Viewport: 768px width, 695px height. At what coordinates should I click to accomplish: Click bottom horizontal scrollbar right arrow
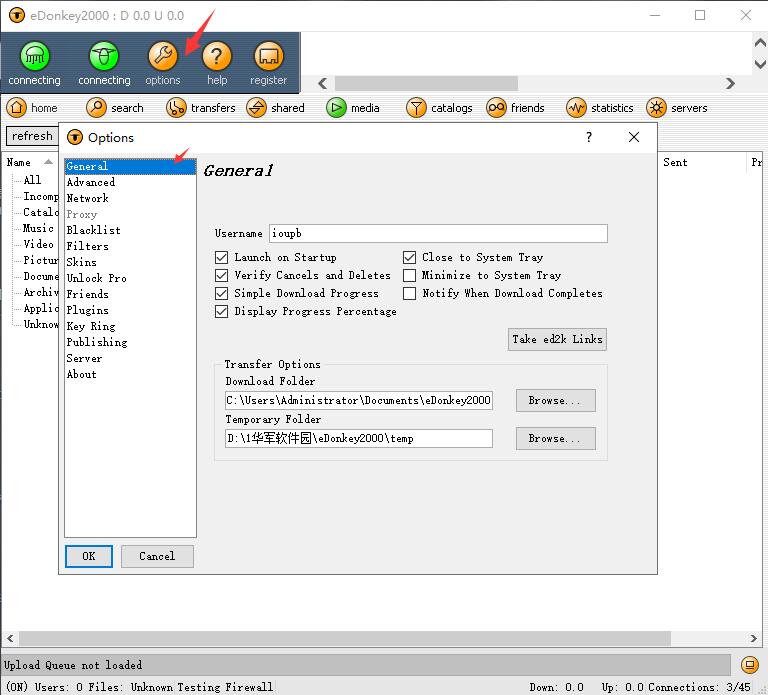pyautogui.click(x=753, y=639)
